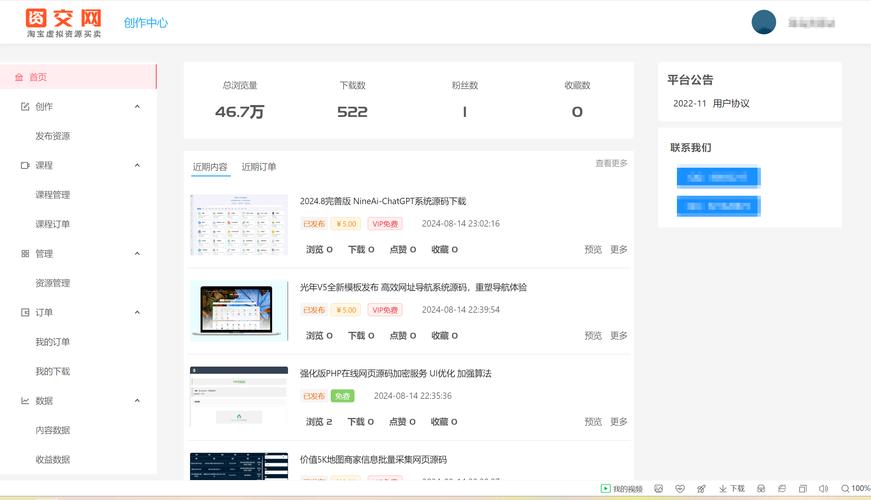Click the rocket accelerator icon in status bar
871x500 pixels.
coord(701,489)
